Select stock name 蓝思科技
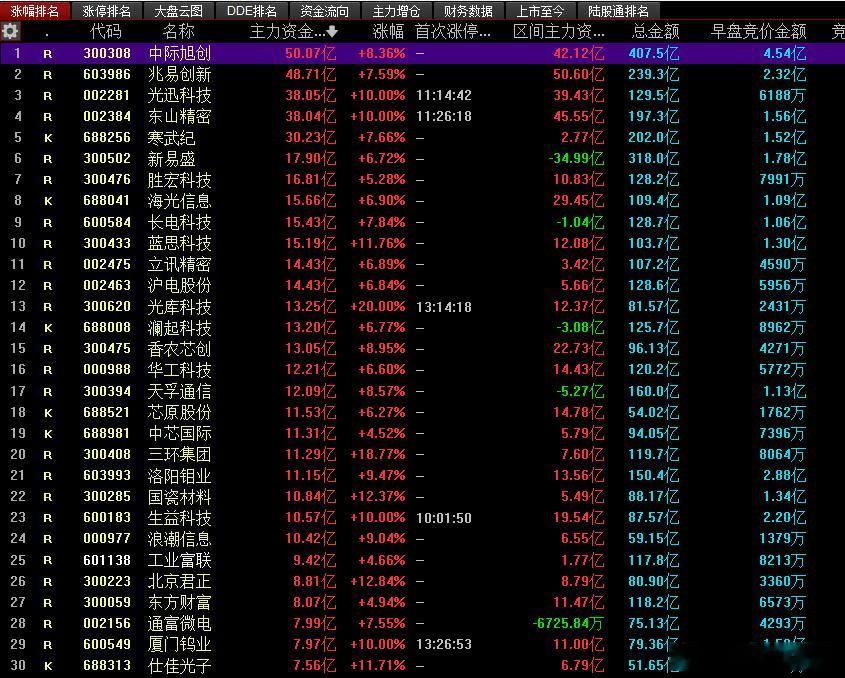This screenshot has width=845, height=678. coord(179,243)
